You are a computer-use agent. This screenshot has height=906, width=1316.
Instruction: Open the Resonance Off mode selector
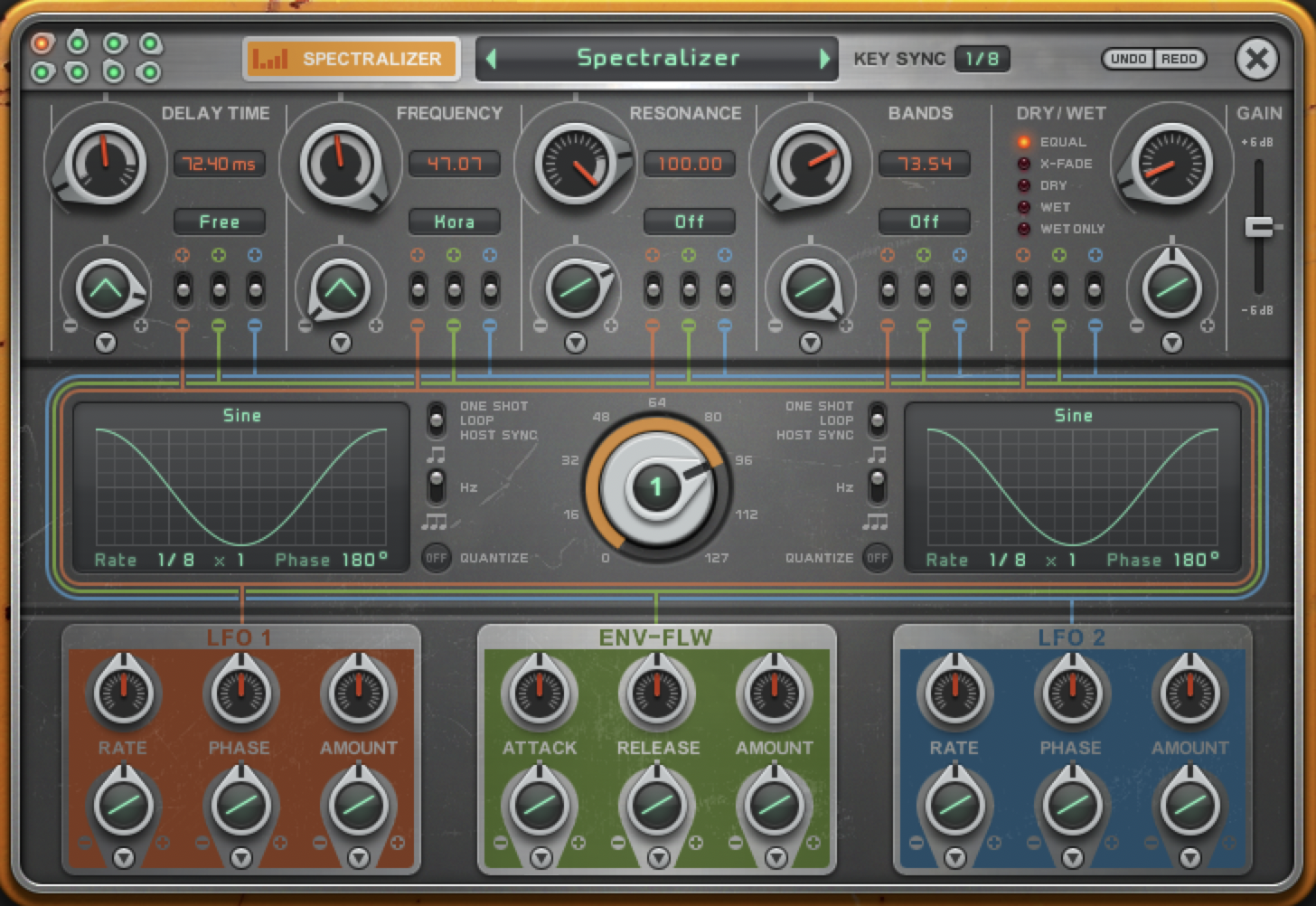(x=689, y=222)
